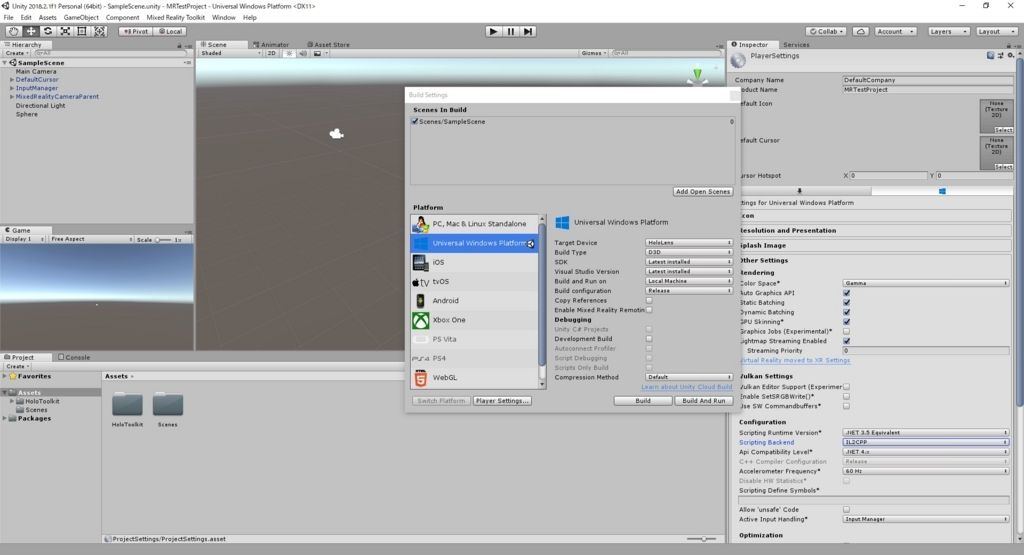Image resolution: width=1024 pixels, height=555 pixels.
Task: Toggle Auto Graphics API checkbox
Action: [847, 293]
